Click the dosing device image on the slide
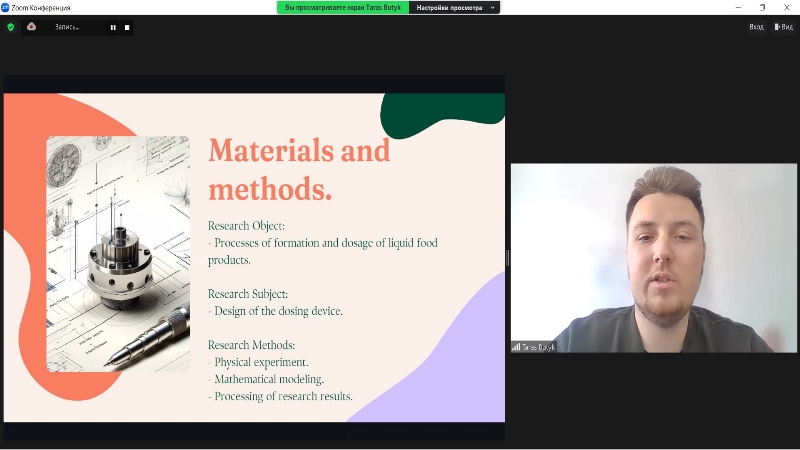The width and height of the screenshot is (800, 450). 118,254
